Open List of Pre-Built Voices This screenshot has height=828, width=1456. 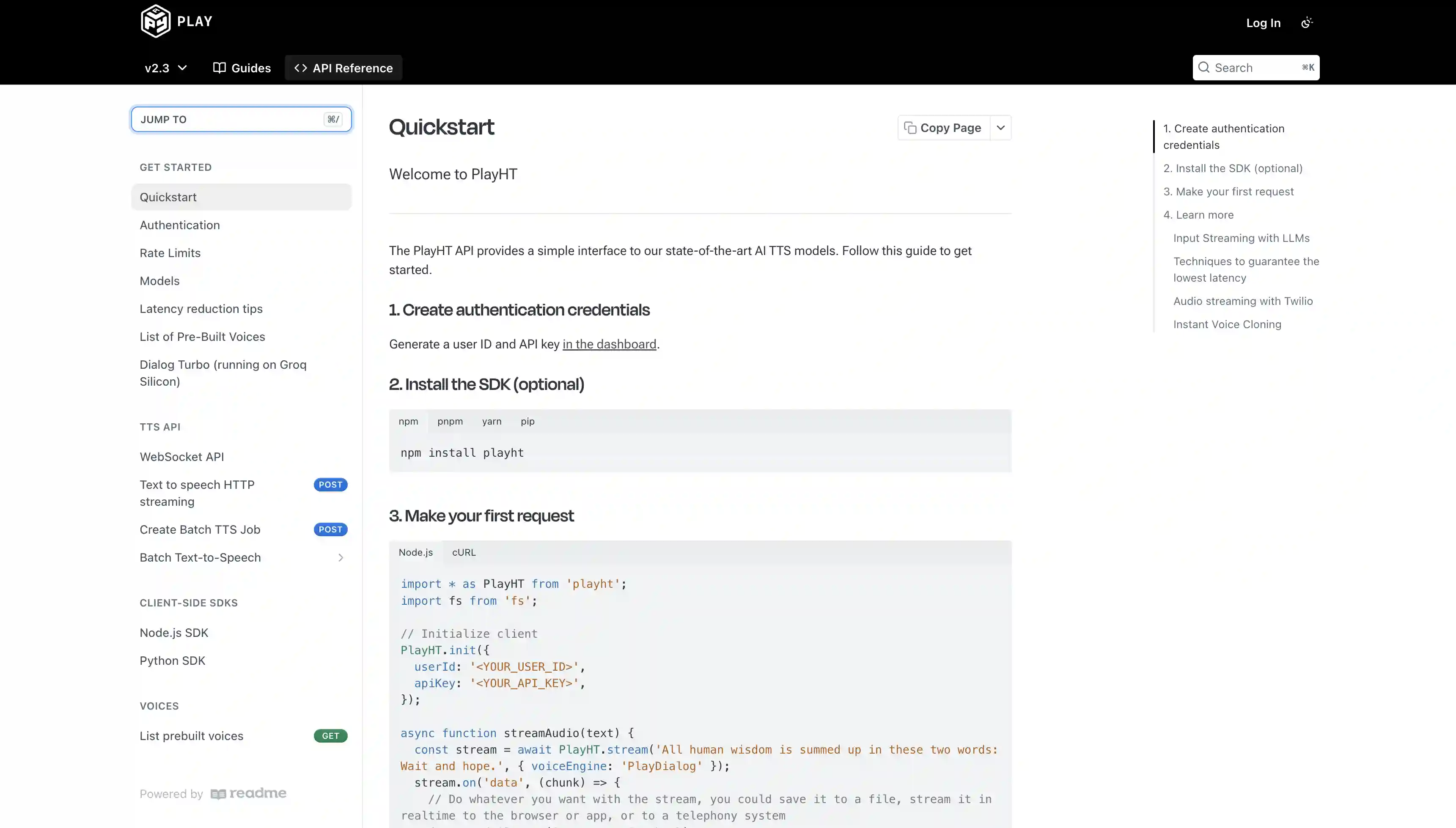pos(241,336)
